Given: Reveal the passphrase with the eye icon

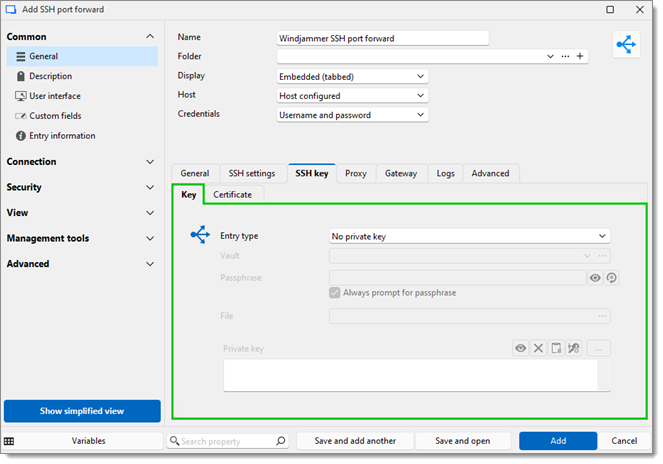Looking at the screenshot, I should [595, 278].
